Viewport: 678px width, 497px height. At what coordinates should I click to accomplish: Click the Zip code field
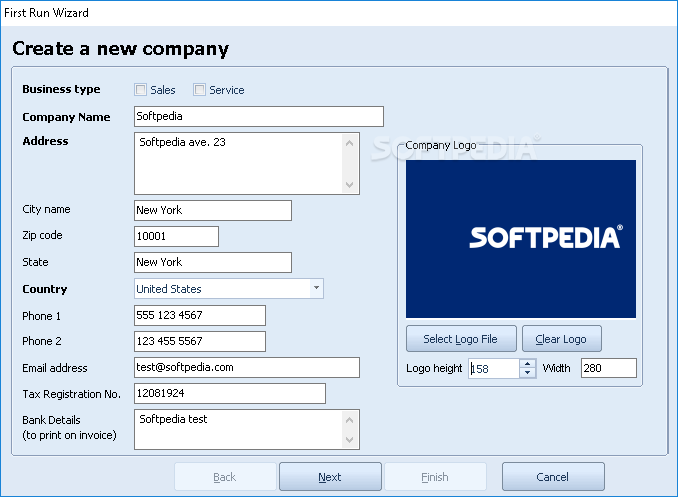176,236
